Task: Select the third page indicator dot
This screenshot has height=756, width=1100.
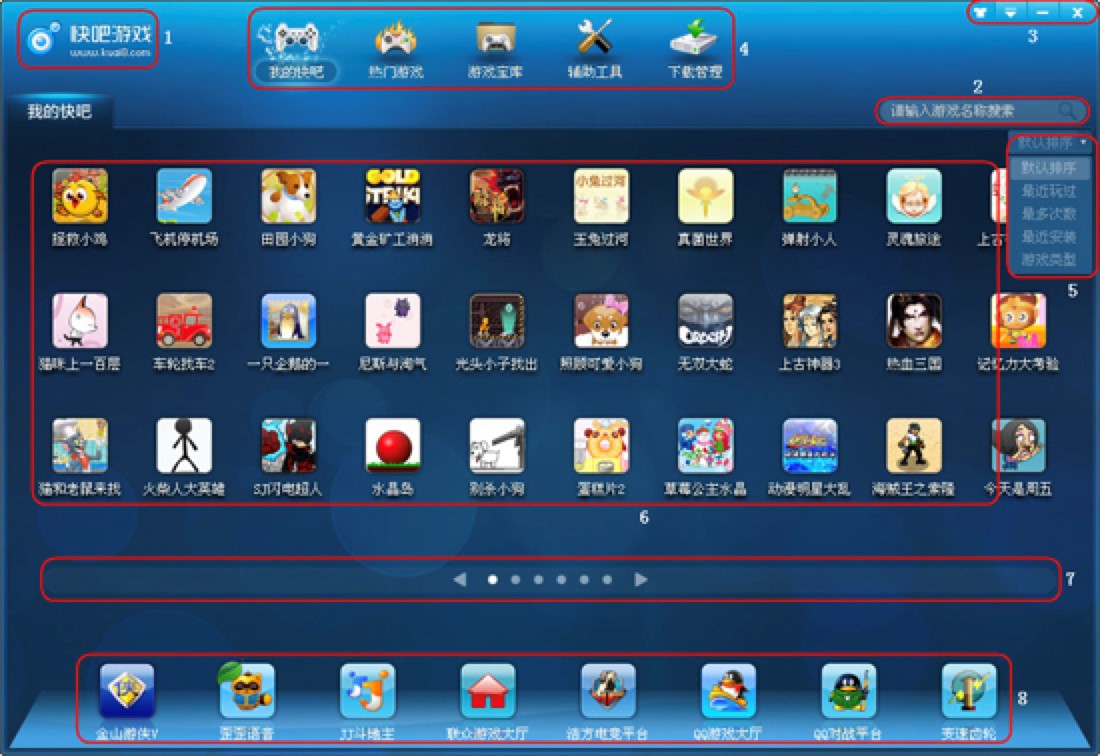Action: (x=539, y=579)
